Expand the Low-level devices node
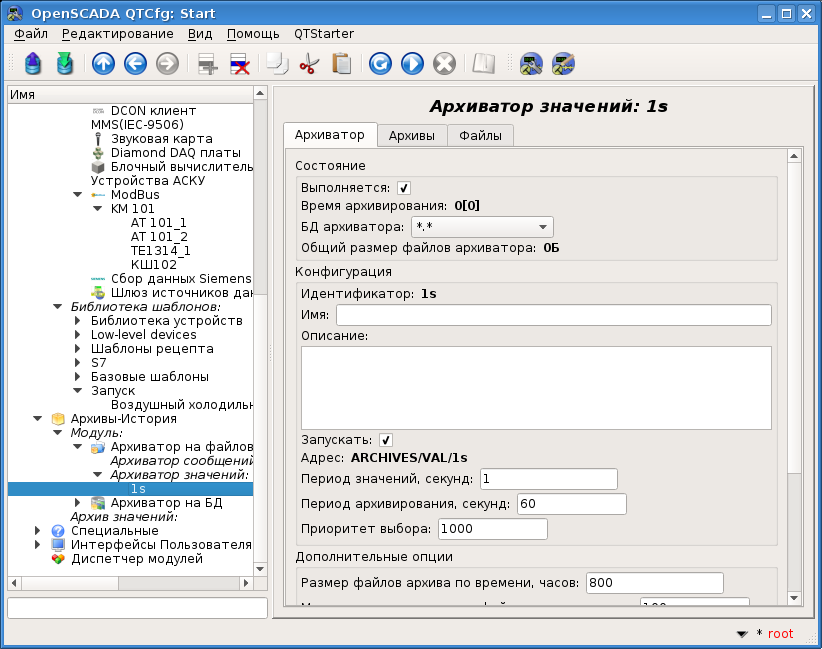The image size is (822, 649). (x=78, y=334)
